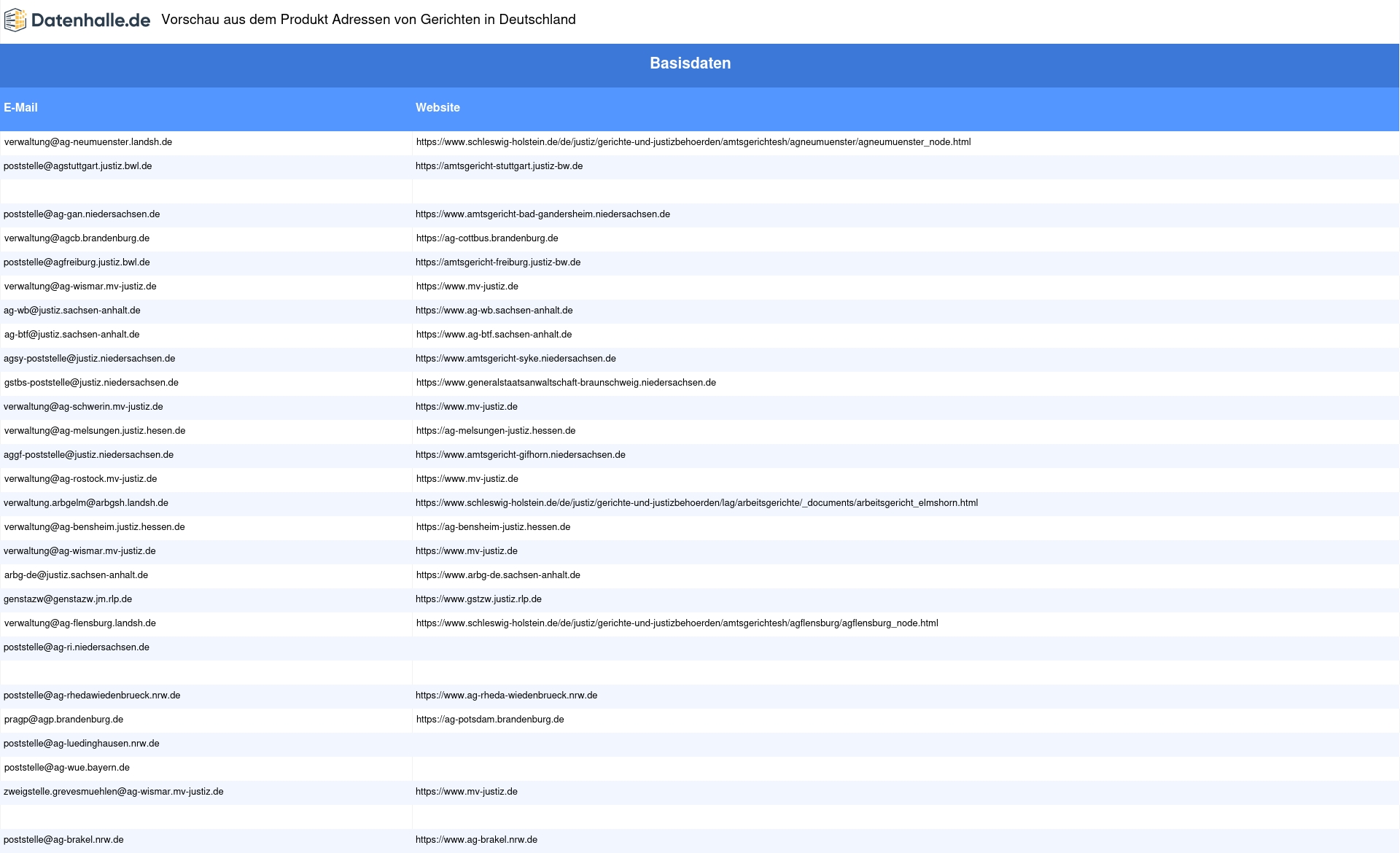Click the Datenhalle.de logo icon
This screenshot has height=853, width=1400.
coord(15,20)
